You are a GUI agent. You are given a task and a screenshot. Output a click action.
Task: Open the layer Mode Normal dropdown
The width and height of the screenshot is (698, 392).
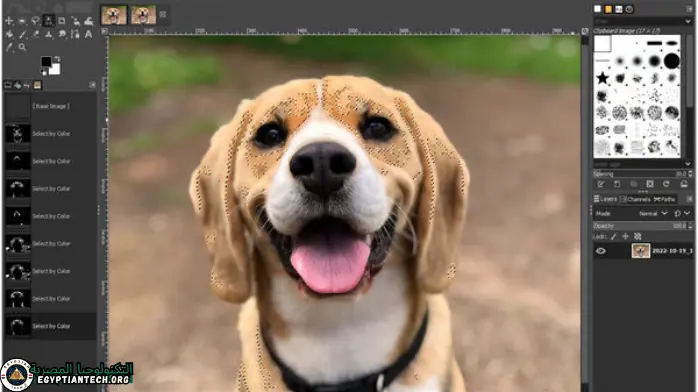(x=652, y=214)
